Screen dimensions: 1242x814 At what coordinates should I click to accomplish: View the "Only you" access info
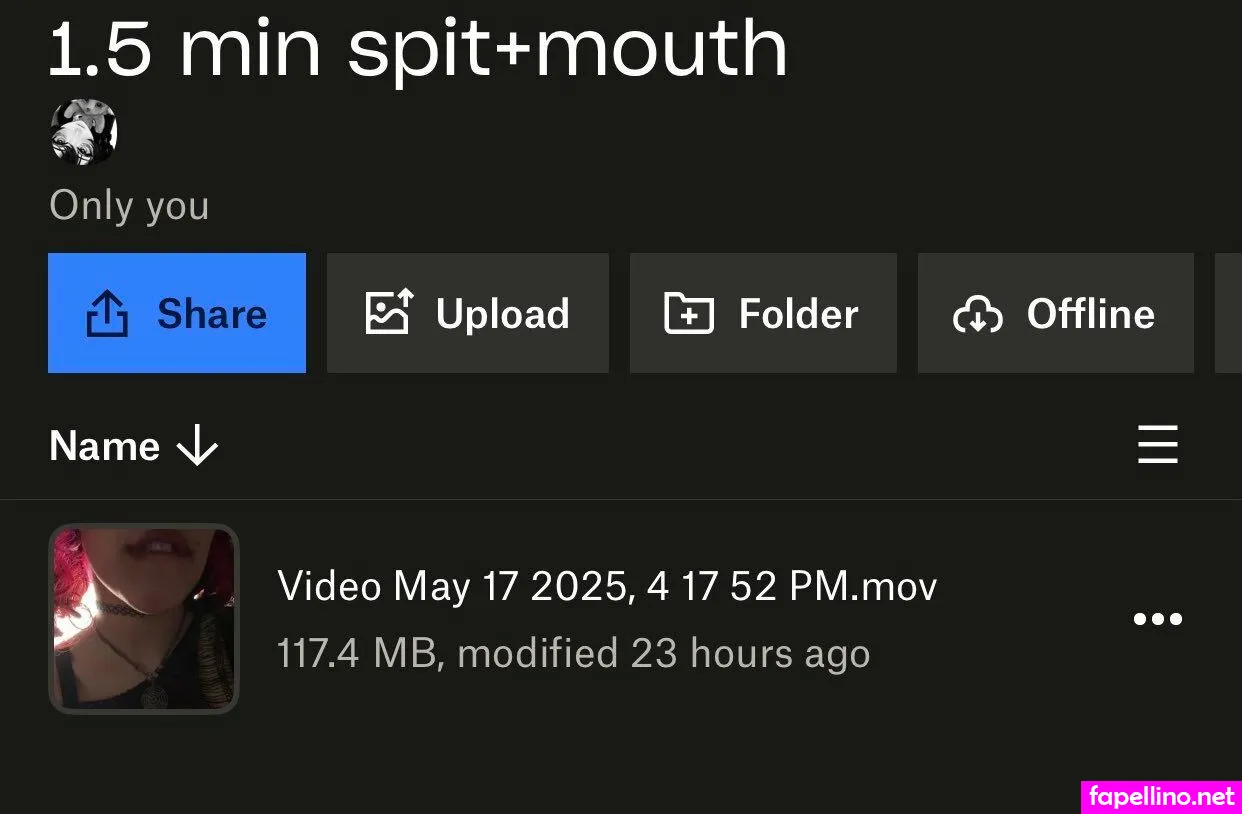click(129, 206)
